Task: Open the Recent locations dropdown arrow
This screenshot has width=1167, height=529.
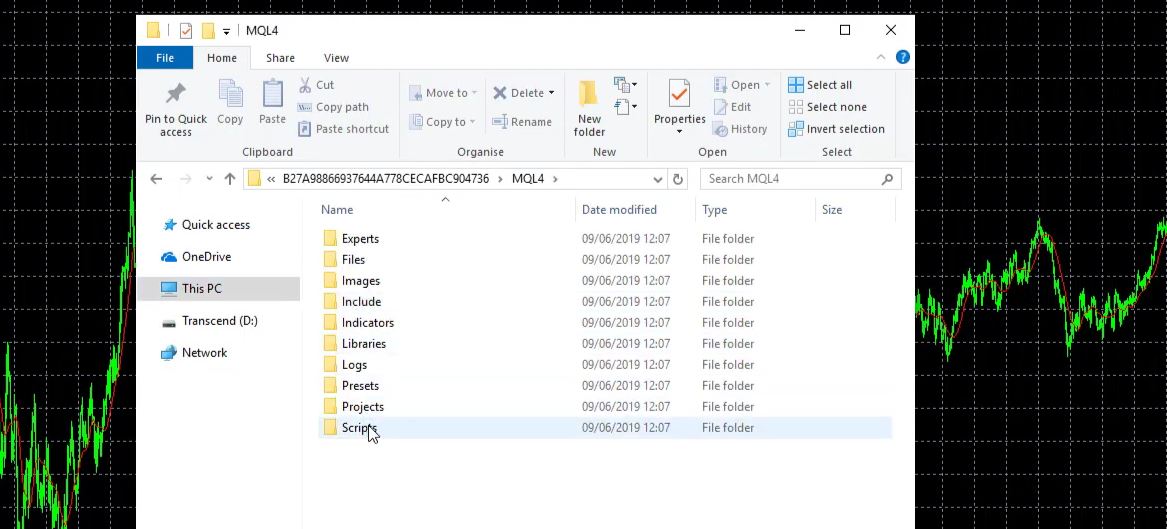Action: coord(209,179)
